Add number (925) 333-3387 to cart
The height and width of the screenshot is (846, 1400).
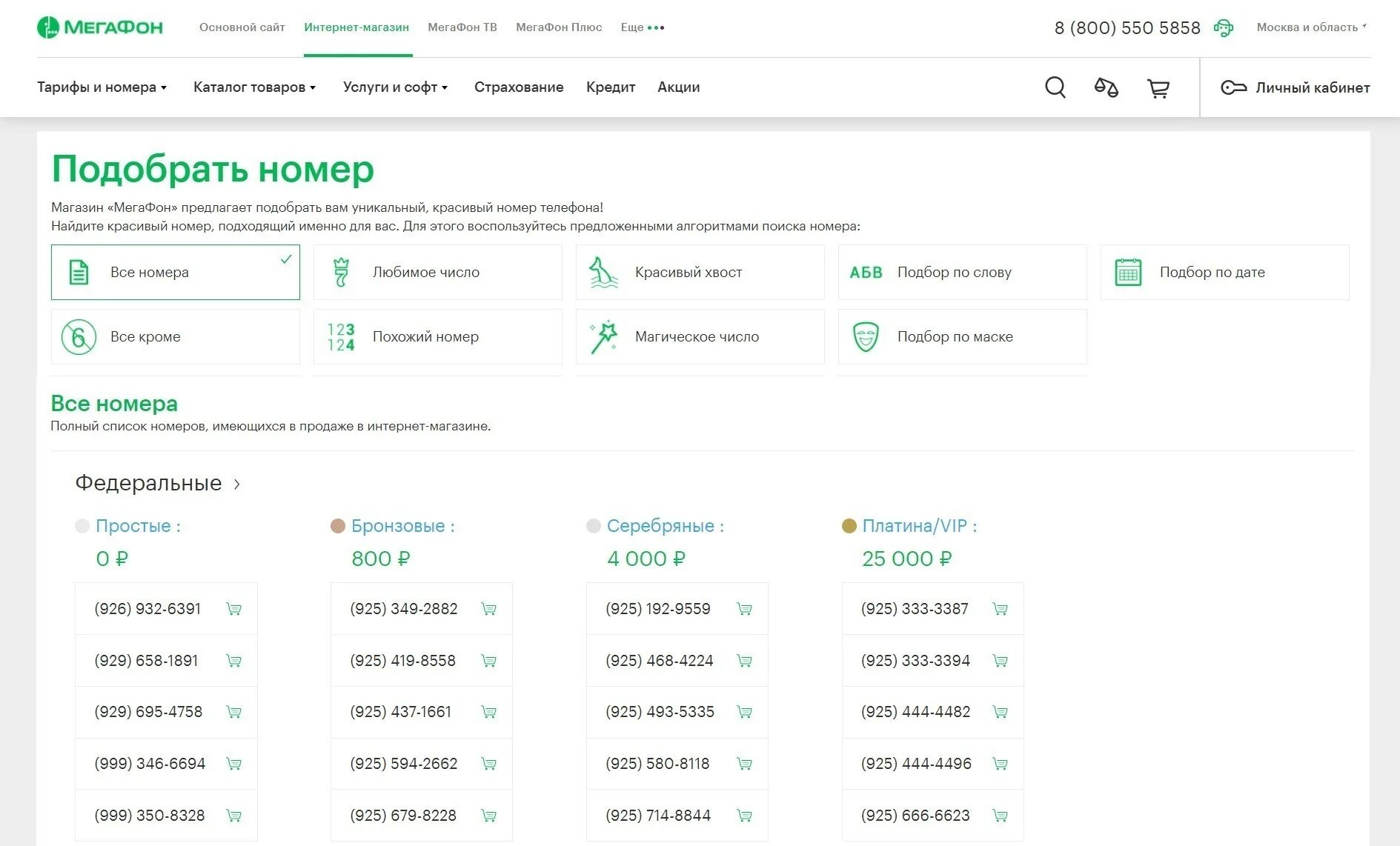pyautogui.click(x=1000, y=609)
